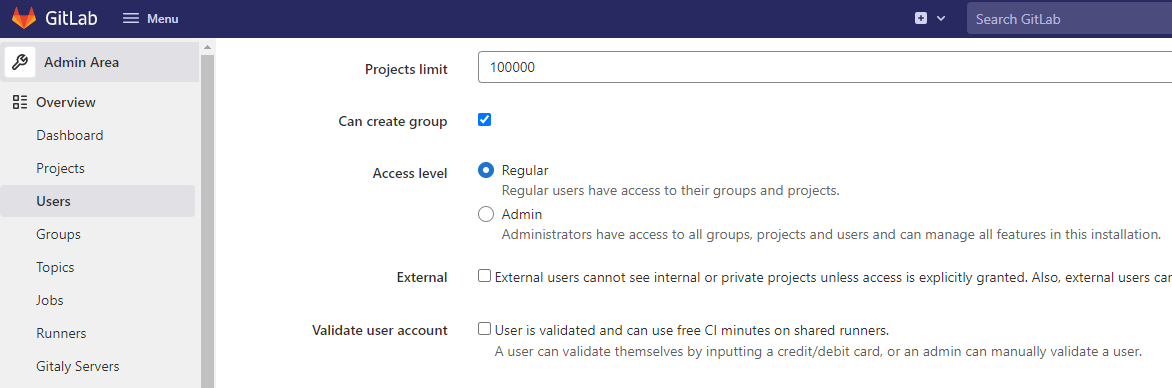
Task: Open the Admin Area header link
Action: pyautogui.click(x=99, y=63)
